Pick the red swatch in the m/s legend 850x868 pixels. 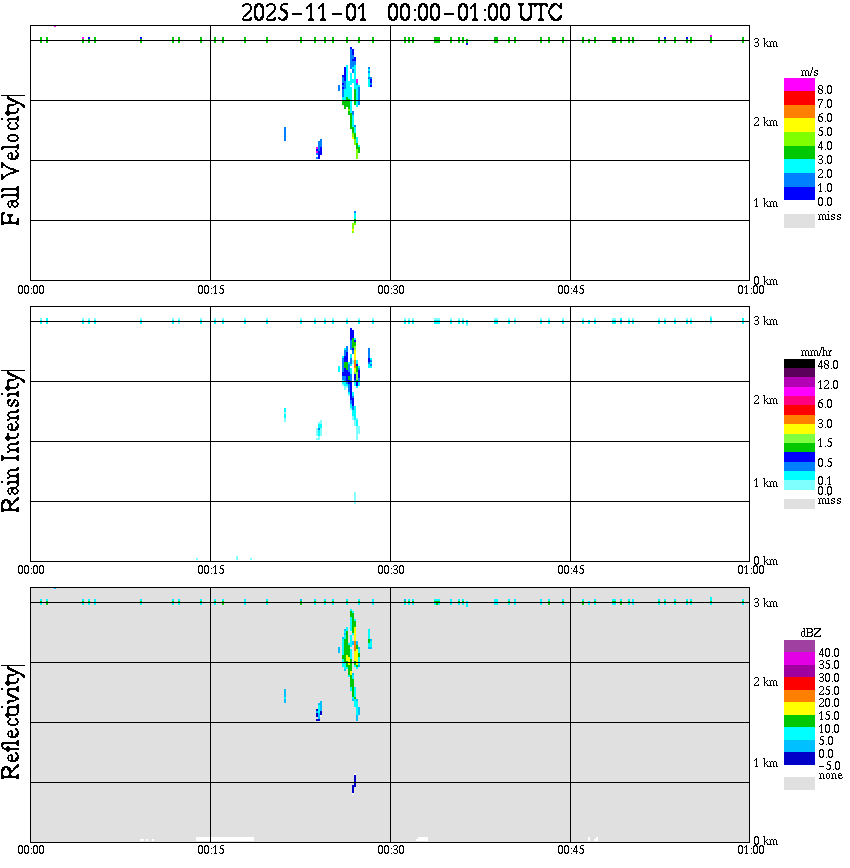coord(799,98)
